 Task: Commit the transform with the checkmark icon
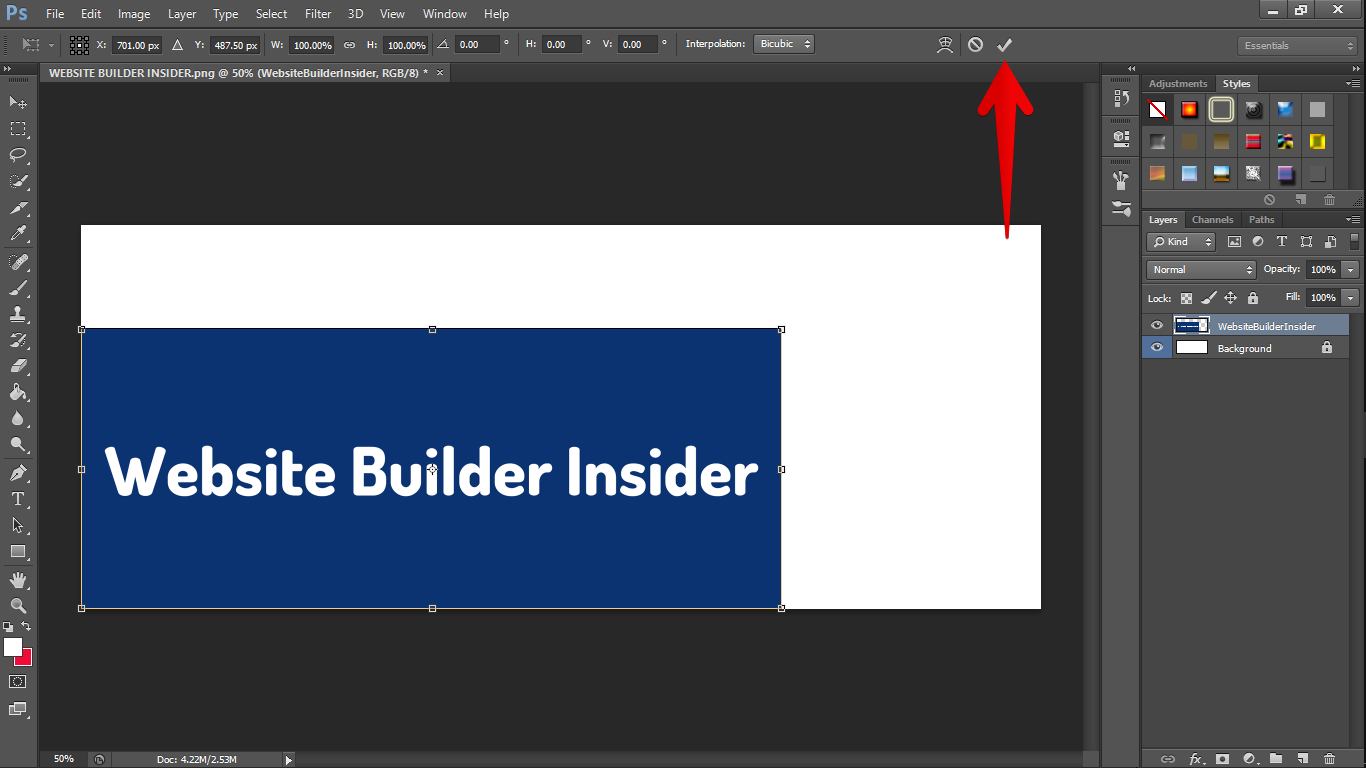tap(1005, 45)
